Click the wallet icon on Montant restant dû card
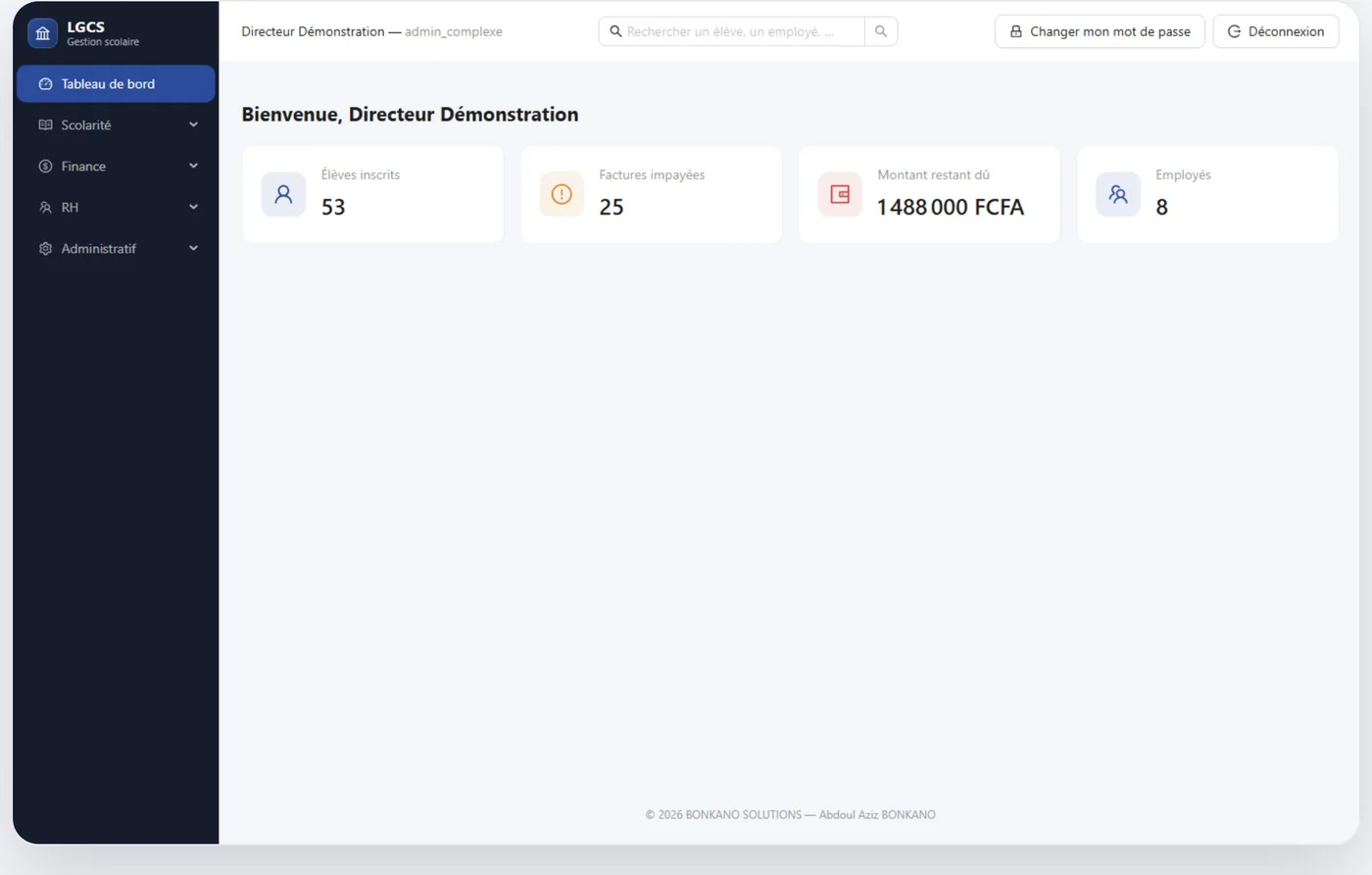 [x=840, y=194]
